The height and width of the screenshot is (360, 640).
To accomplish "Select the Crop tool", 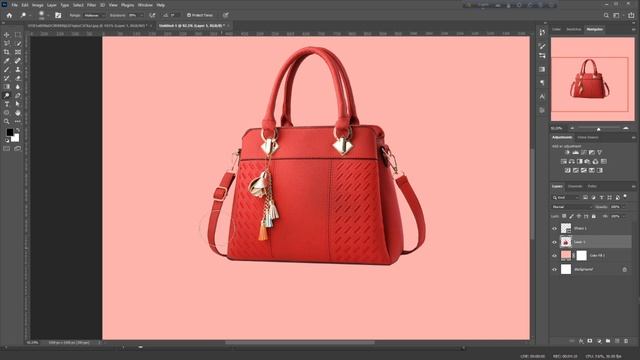I will tap(7, 52).
